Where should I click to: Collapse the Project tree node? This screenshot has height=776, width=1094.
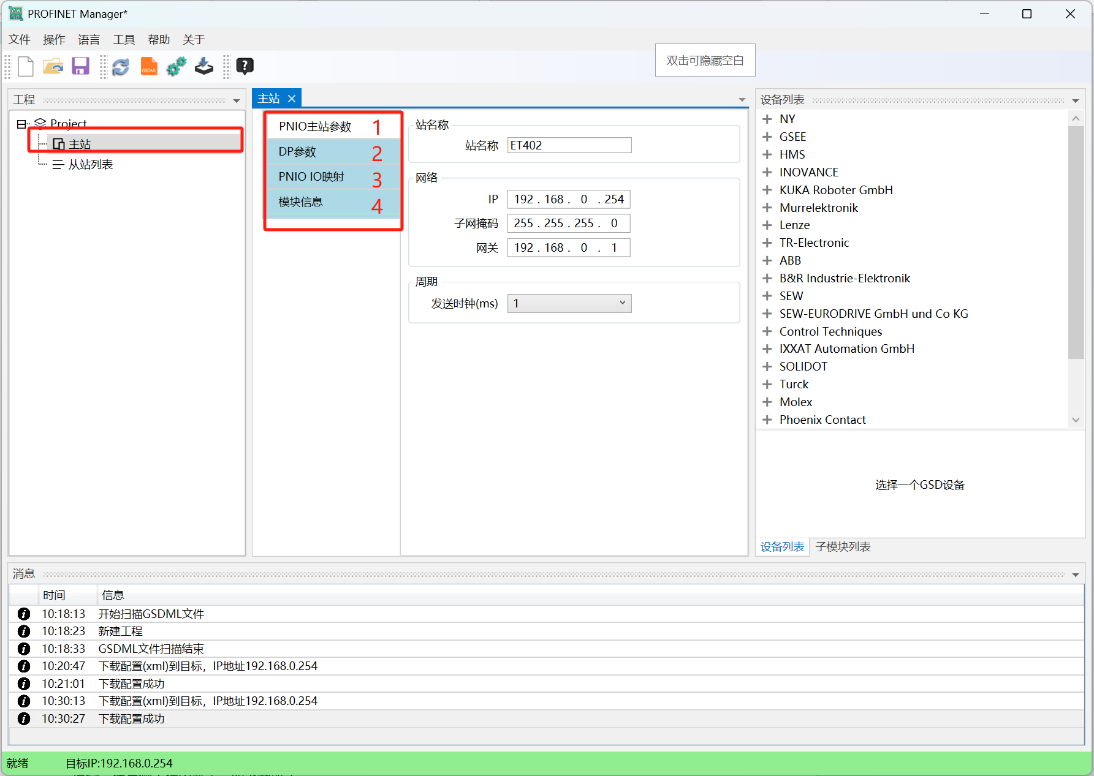tap(22, 124)
